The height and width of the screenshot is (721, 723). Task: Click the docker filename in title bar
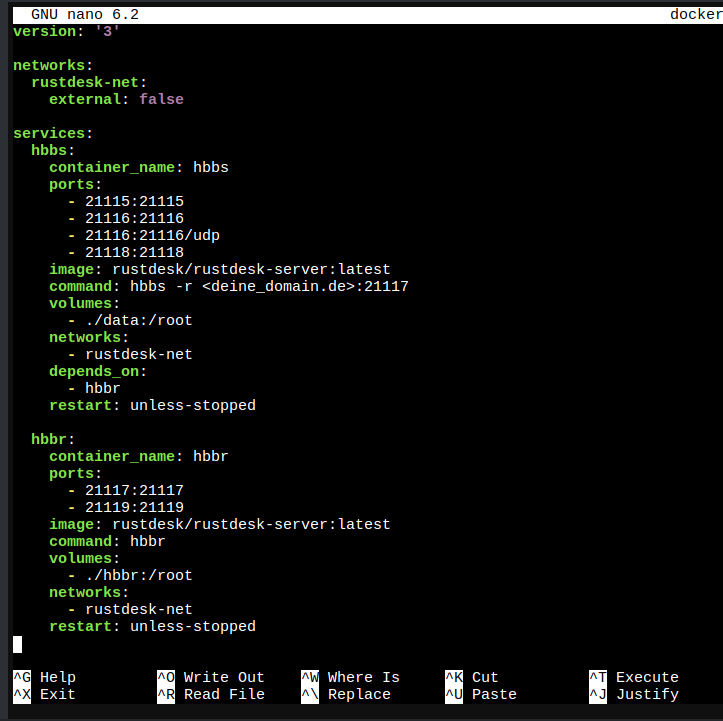pos(696,15)
